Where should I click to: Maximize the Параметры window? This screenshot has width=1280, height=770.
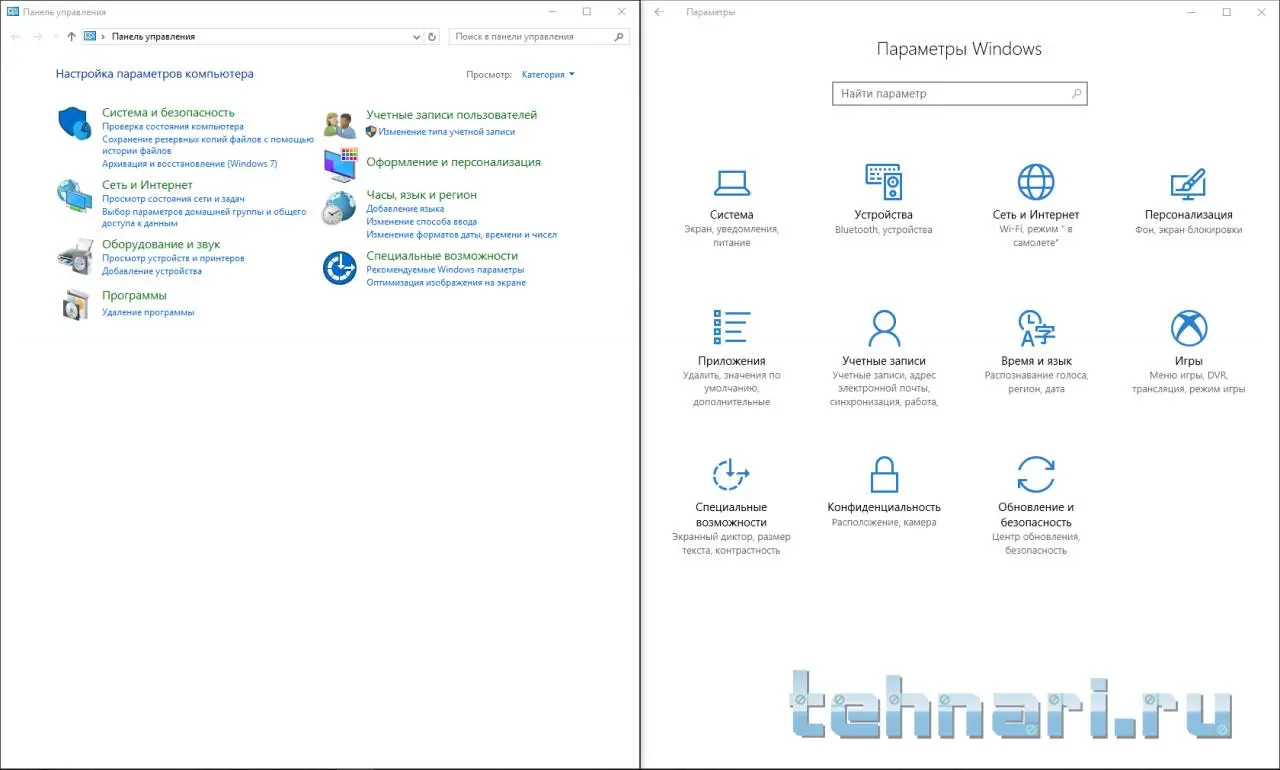click(1227, 12)
